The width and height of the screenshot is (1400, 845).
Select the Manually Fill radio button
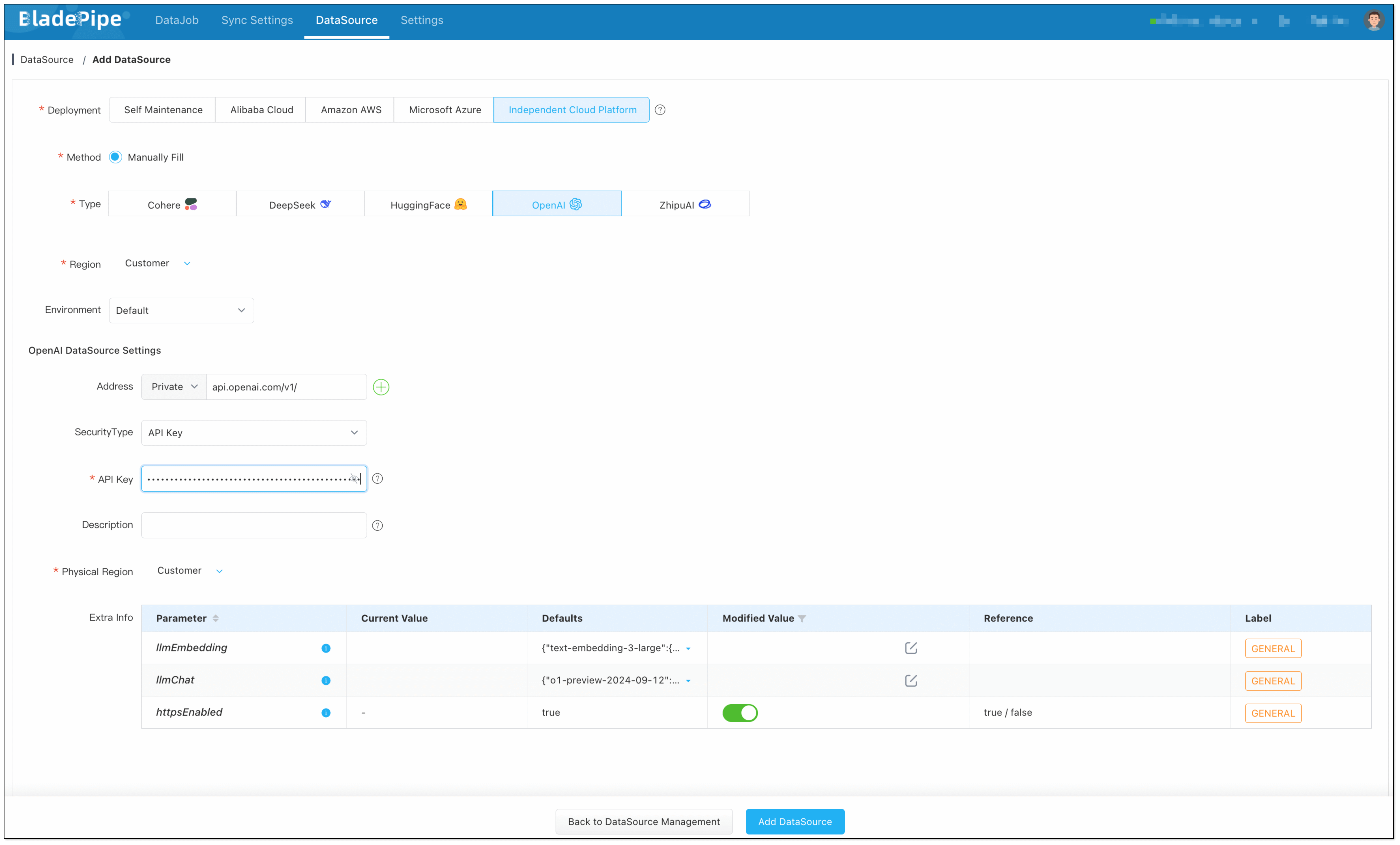pyautogui.click(x=115, y=157)
